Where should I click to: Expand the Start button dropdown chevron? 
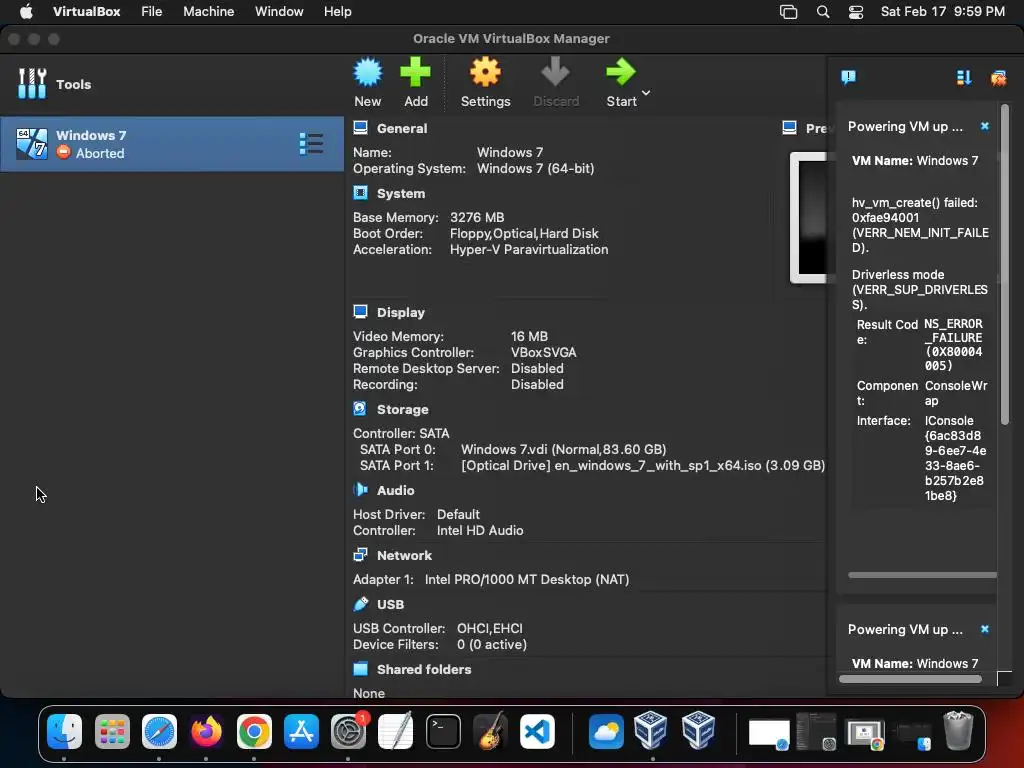[x=646, y=93]
